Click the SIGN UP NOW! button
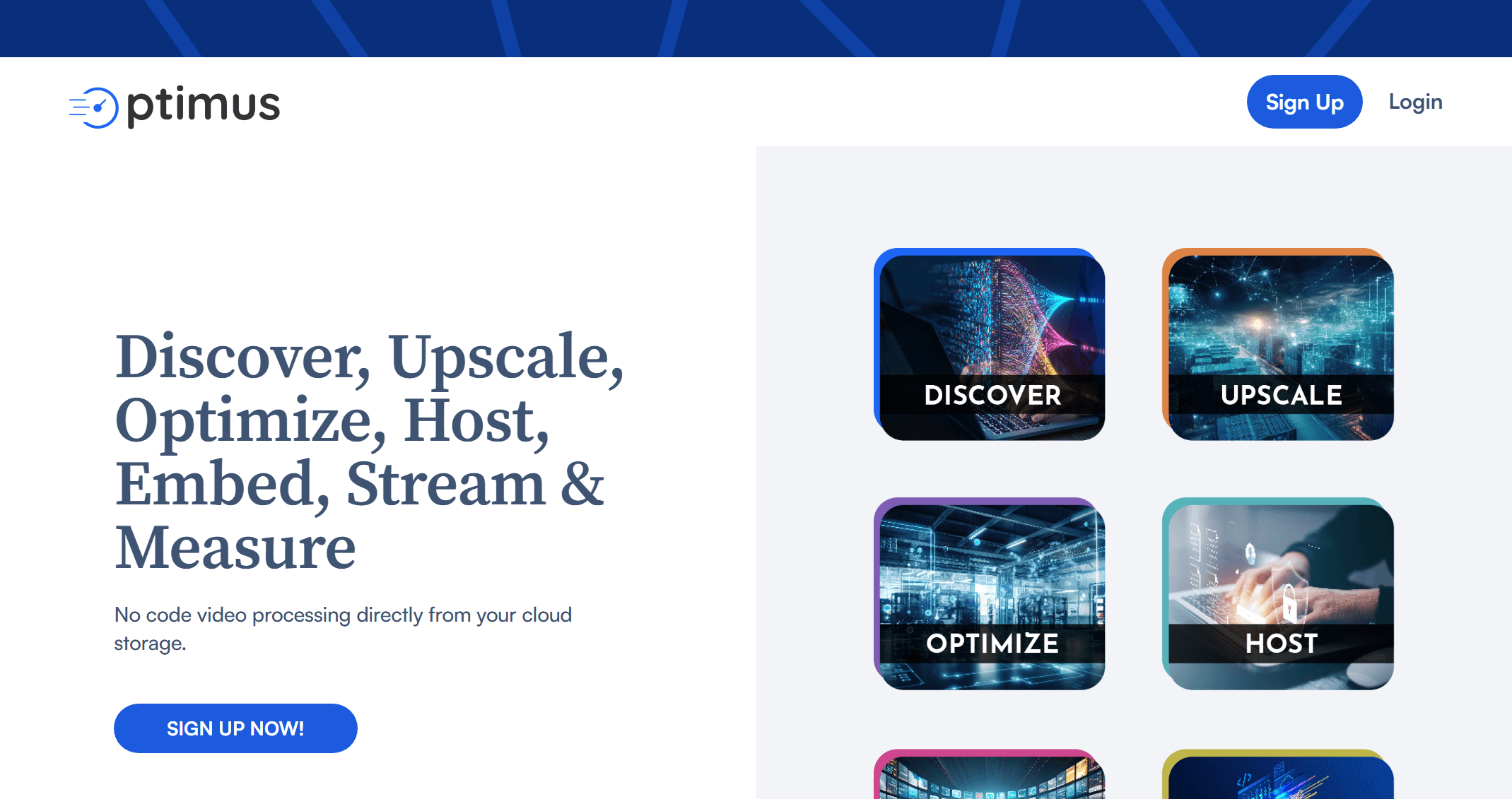The image size is (1512, 799). coord(235,728)
